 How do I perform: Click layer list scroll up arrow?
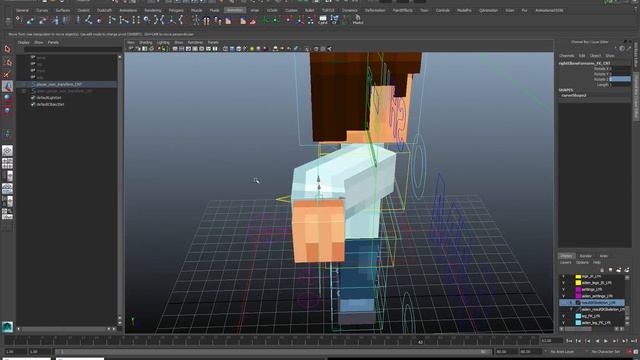click(627, 278)
